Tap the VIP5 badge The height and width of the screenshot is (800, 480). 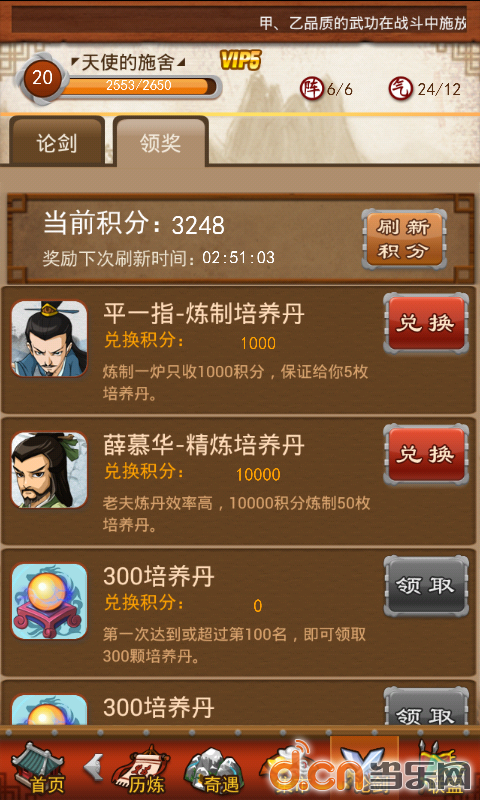pos(240,61)
